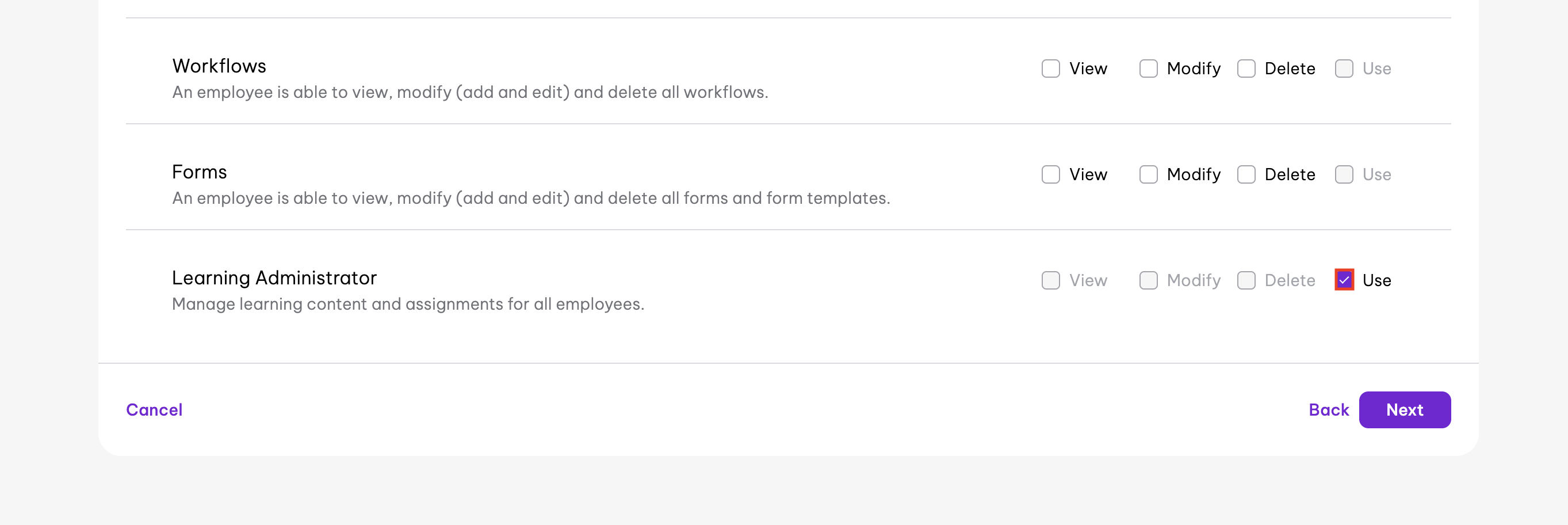
Task: Uncheck Learning Administrator Use checkbox
Action: point(1344,280)
